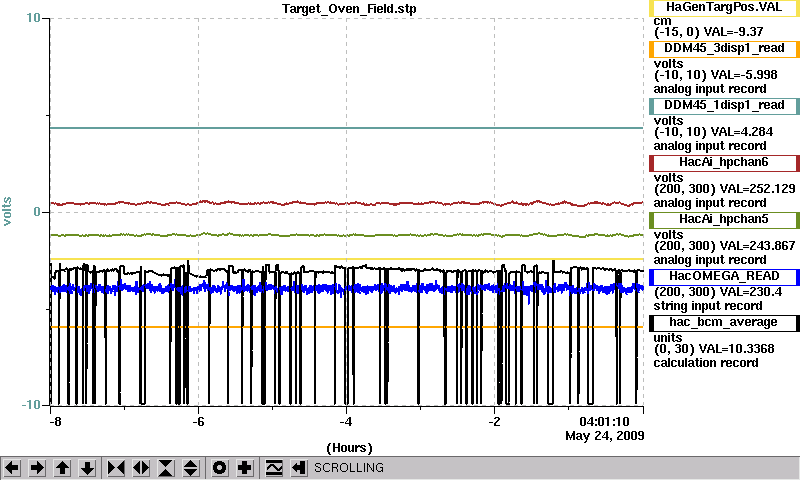Click the zoom out horizontally icon
Viewport: 800px width, 480px height.
coord(141,468)
